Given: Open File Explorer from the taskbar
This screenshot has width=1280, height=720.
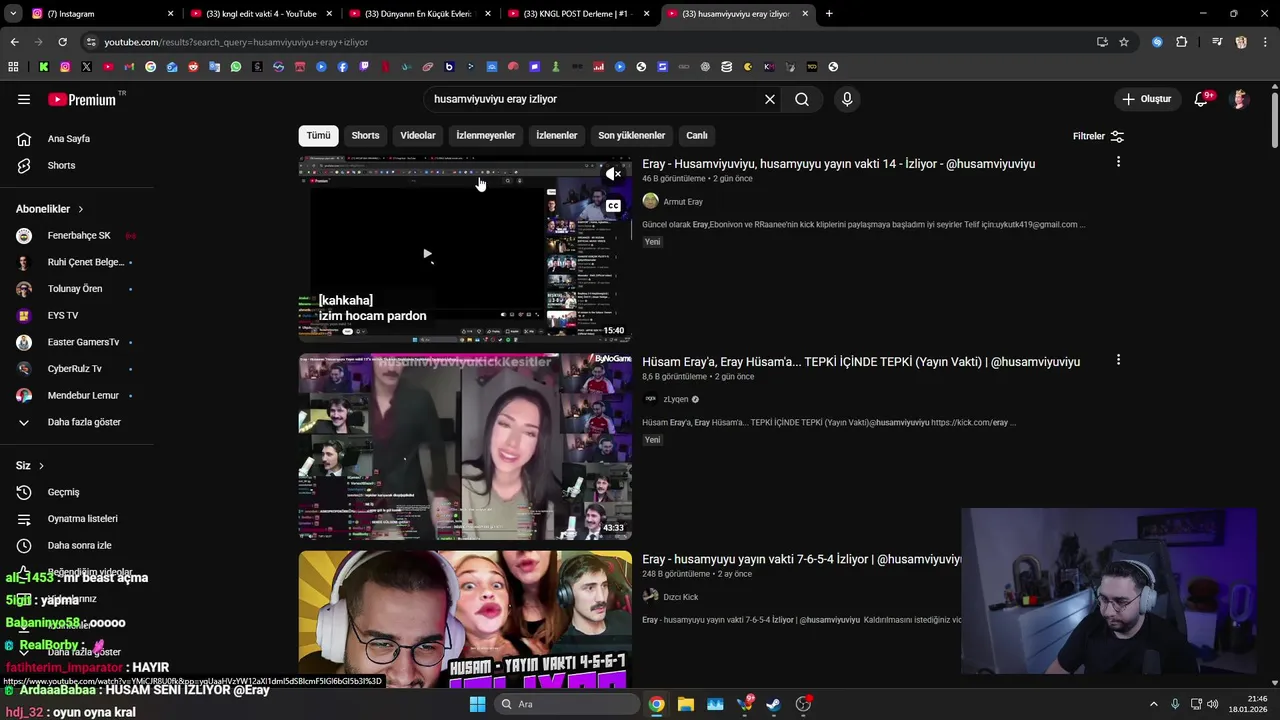Looking at the screenshot, I should coord(685,704).
